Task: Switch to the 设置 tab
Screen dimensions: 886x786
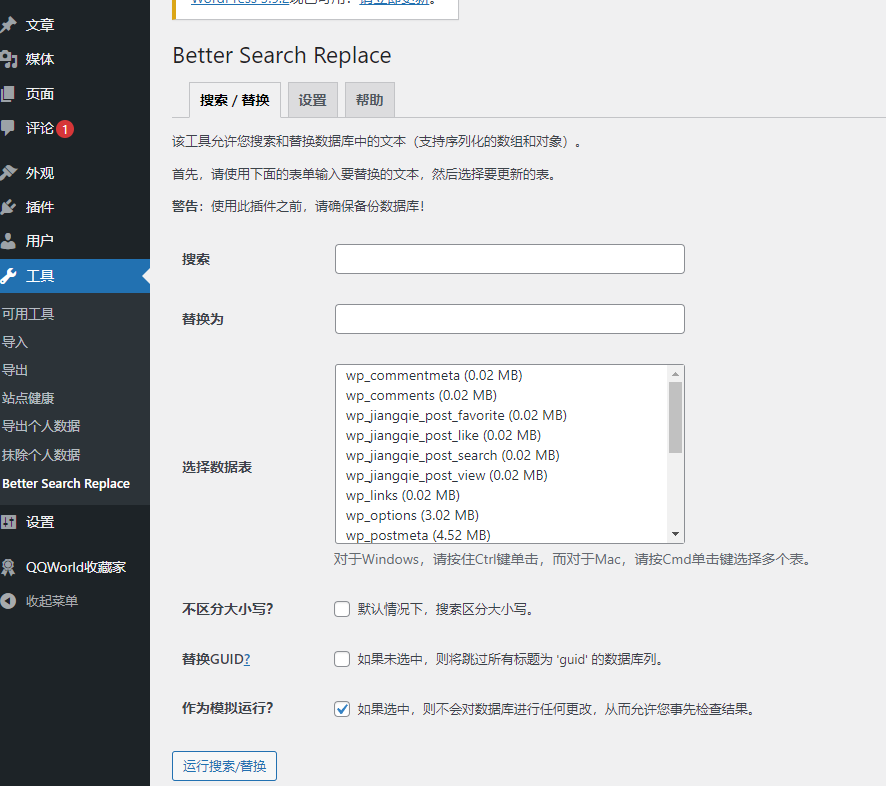Action: pos(313,100)
